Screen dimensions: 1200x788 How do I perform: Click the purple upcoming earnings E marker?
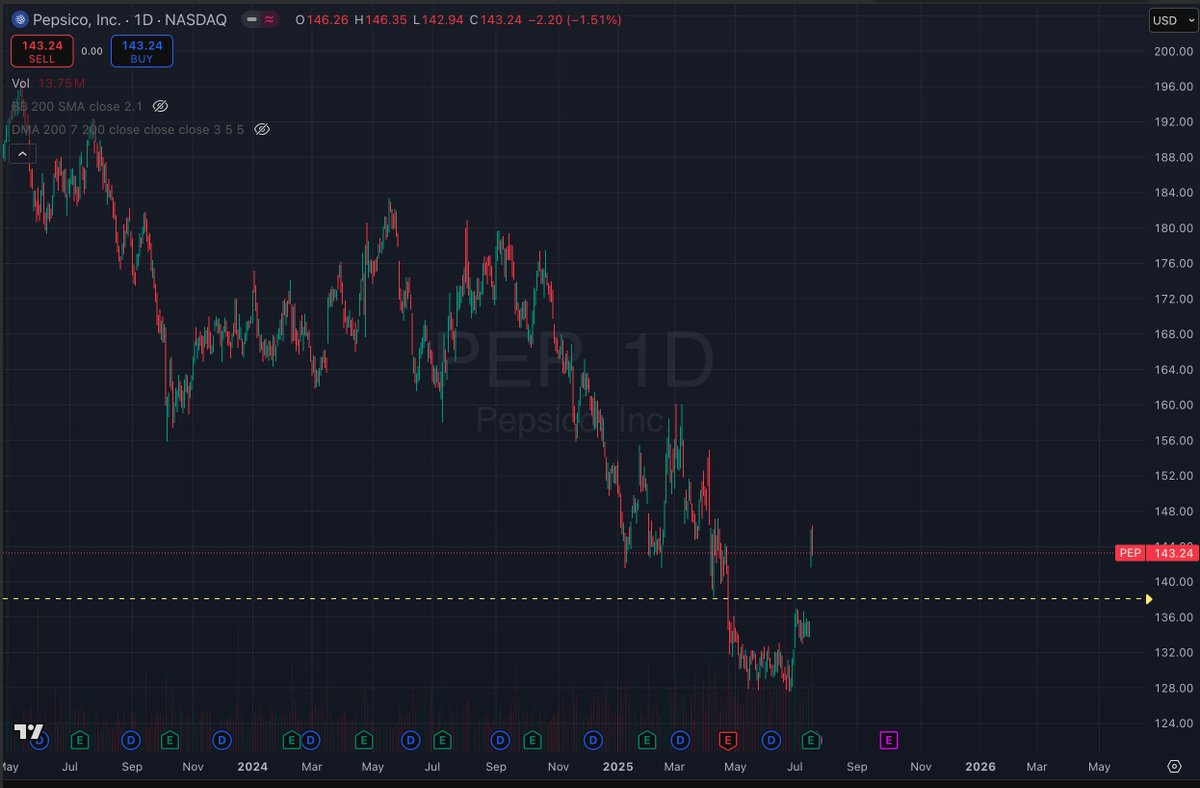(x=889, y=740)
